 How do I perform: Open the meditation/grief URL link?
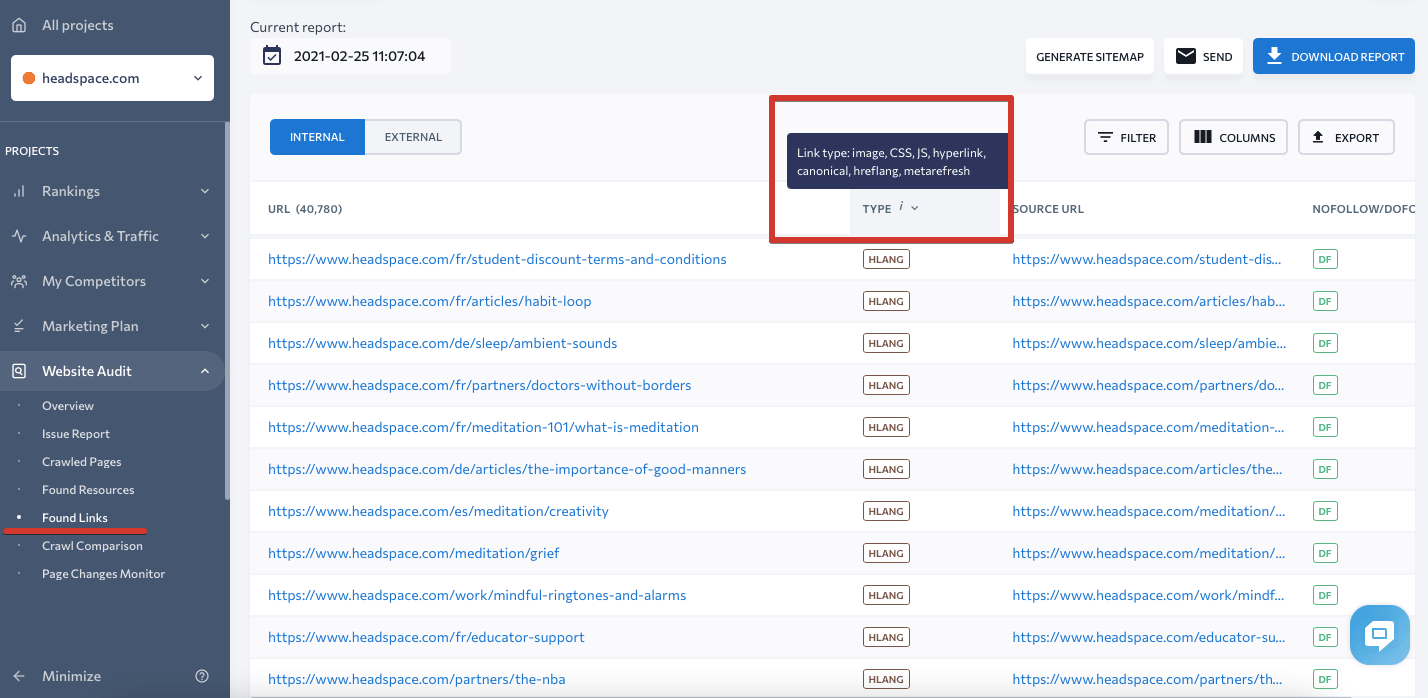(x=414, y=553)
